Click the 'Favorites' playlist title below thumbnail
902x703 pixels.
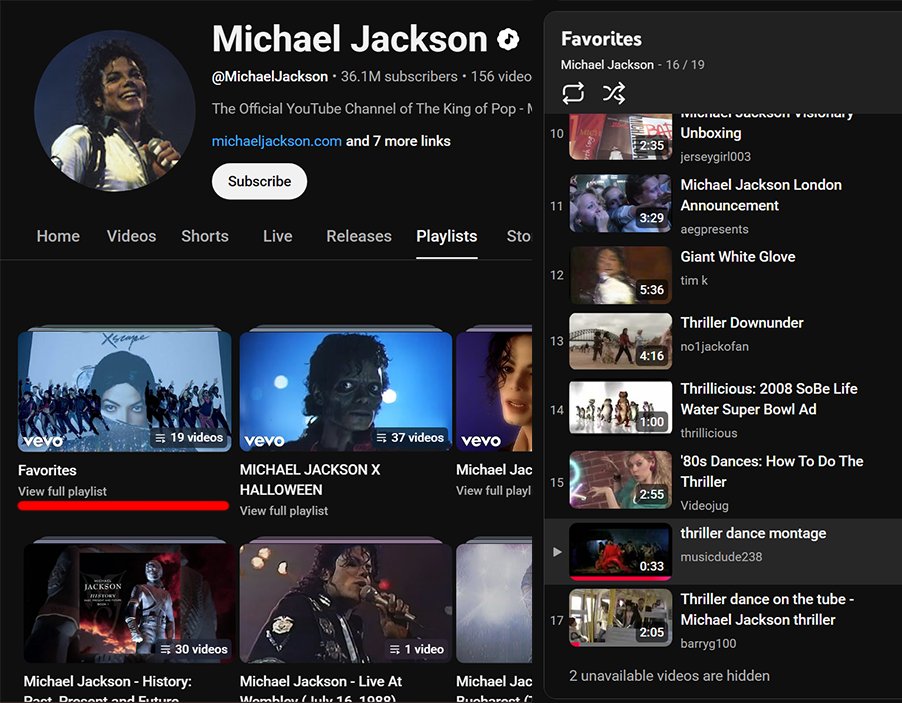click(x=47, y=471)
